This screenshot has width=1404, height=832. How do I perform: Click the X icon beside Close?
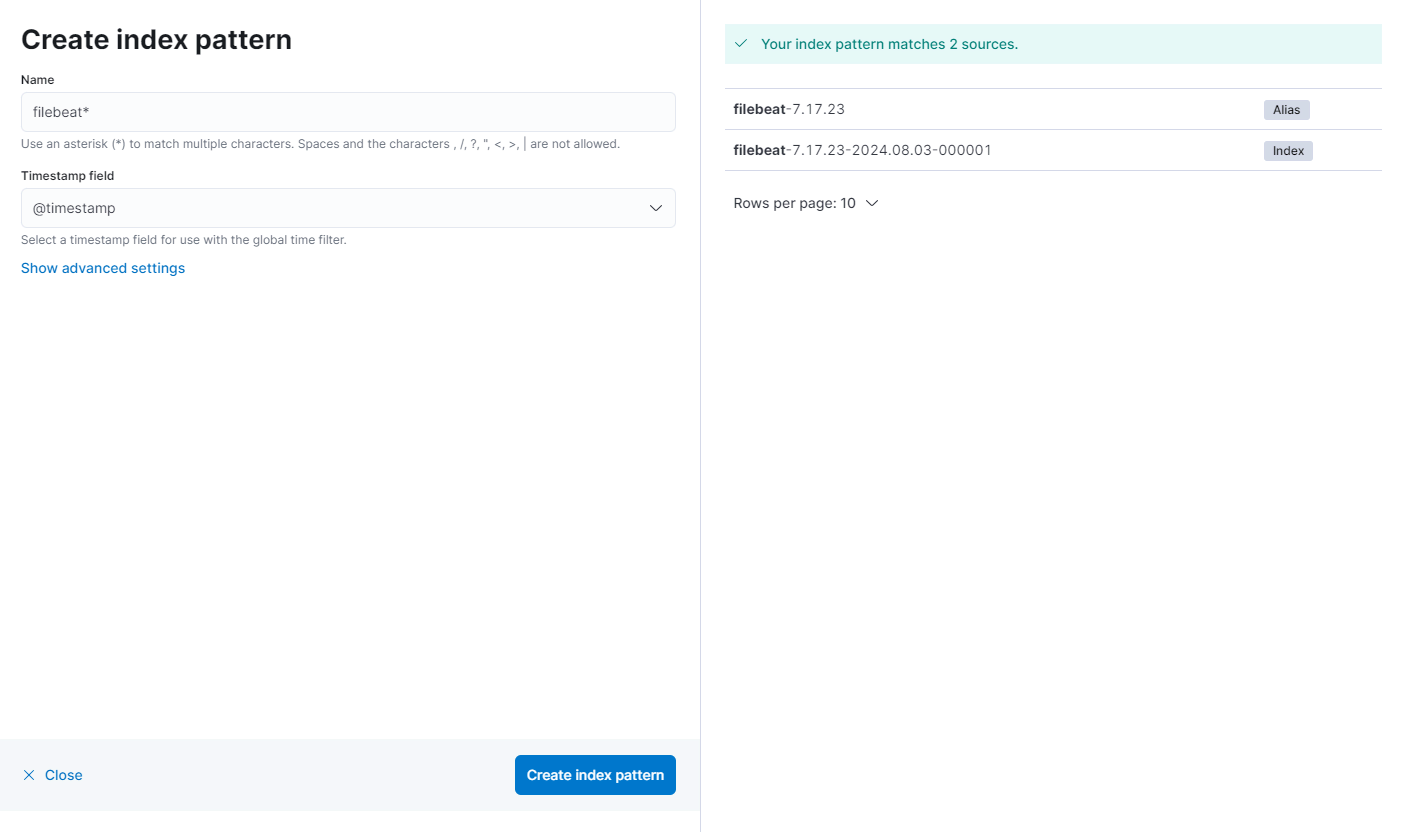click(29, 775)
